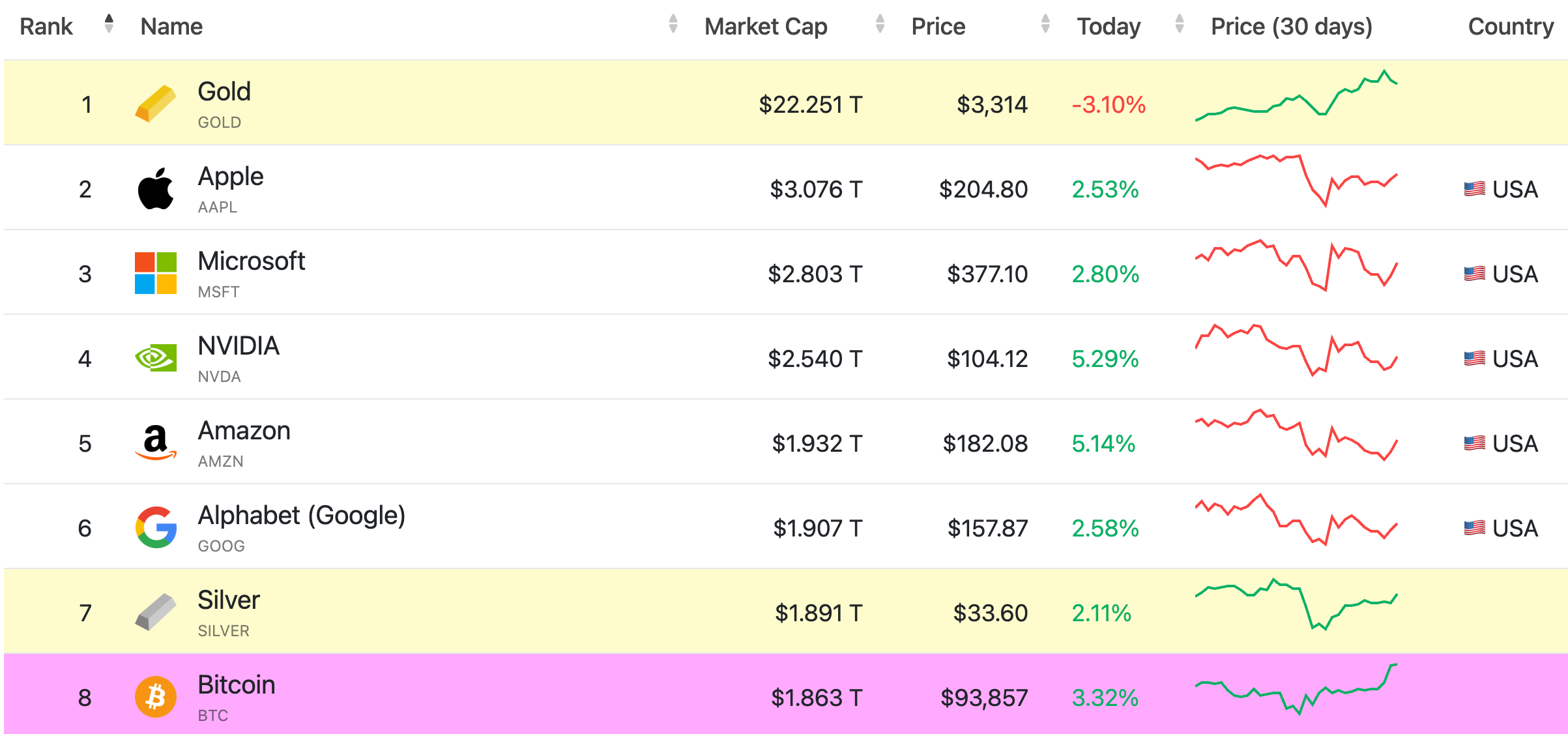Image resolution: width=1568 pixels, height=734 pixels.
Task: Sort by Price column arrows
Action: point(1045,24)
